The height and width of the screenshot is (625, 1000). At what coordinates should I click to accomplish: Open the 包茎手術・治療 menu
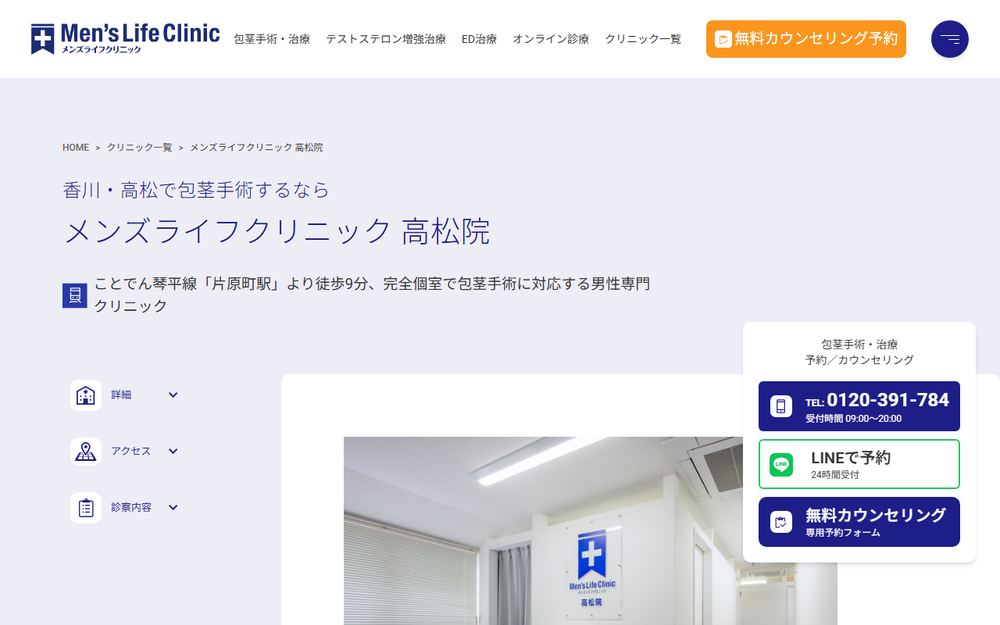coord(272,39)
